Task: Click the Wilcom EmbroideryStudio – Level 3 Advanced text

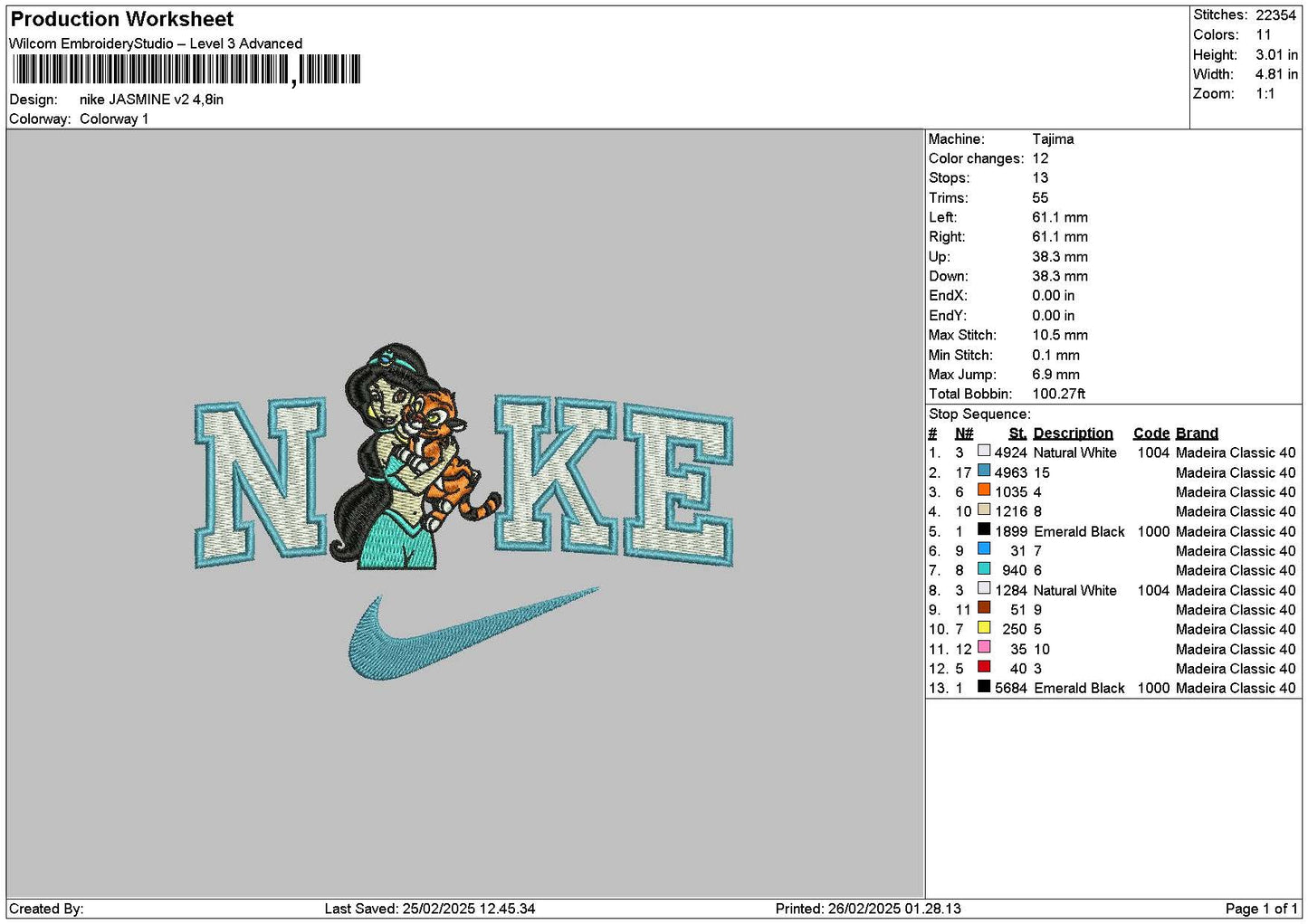Action: coord(156,43)
